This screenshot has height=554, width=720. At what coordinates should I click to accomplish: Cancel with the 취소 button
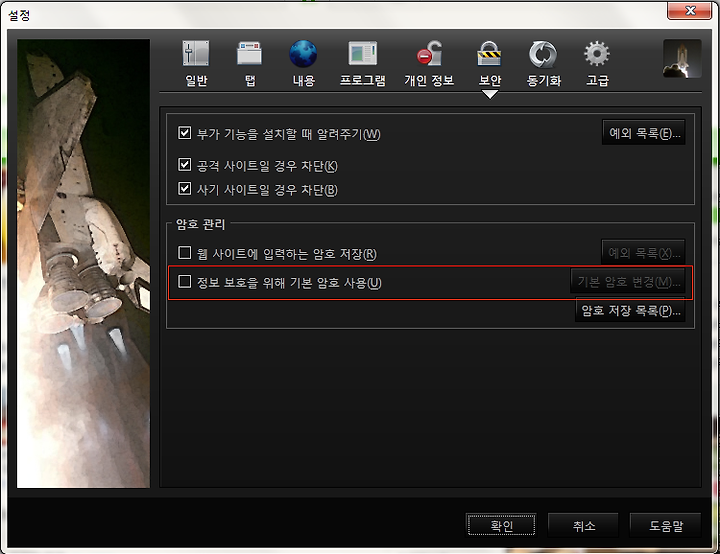click(583, 525)
